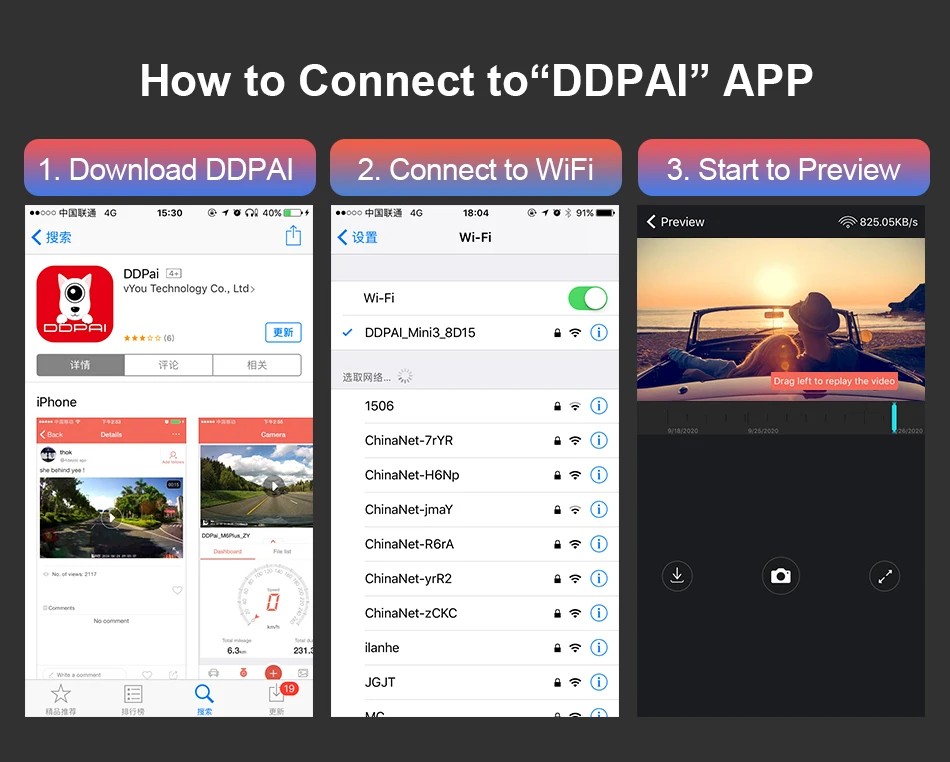Viewport: 950px width, 762px height.
Task: Open the 精品推荐 featured star tab
Action: point(61,700)
